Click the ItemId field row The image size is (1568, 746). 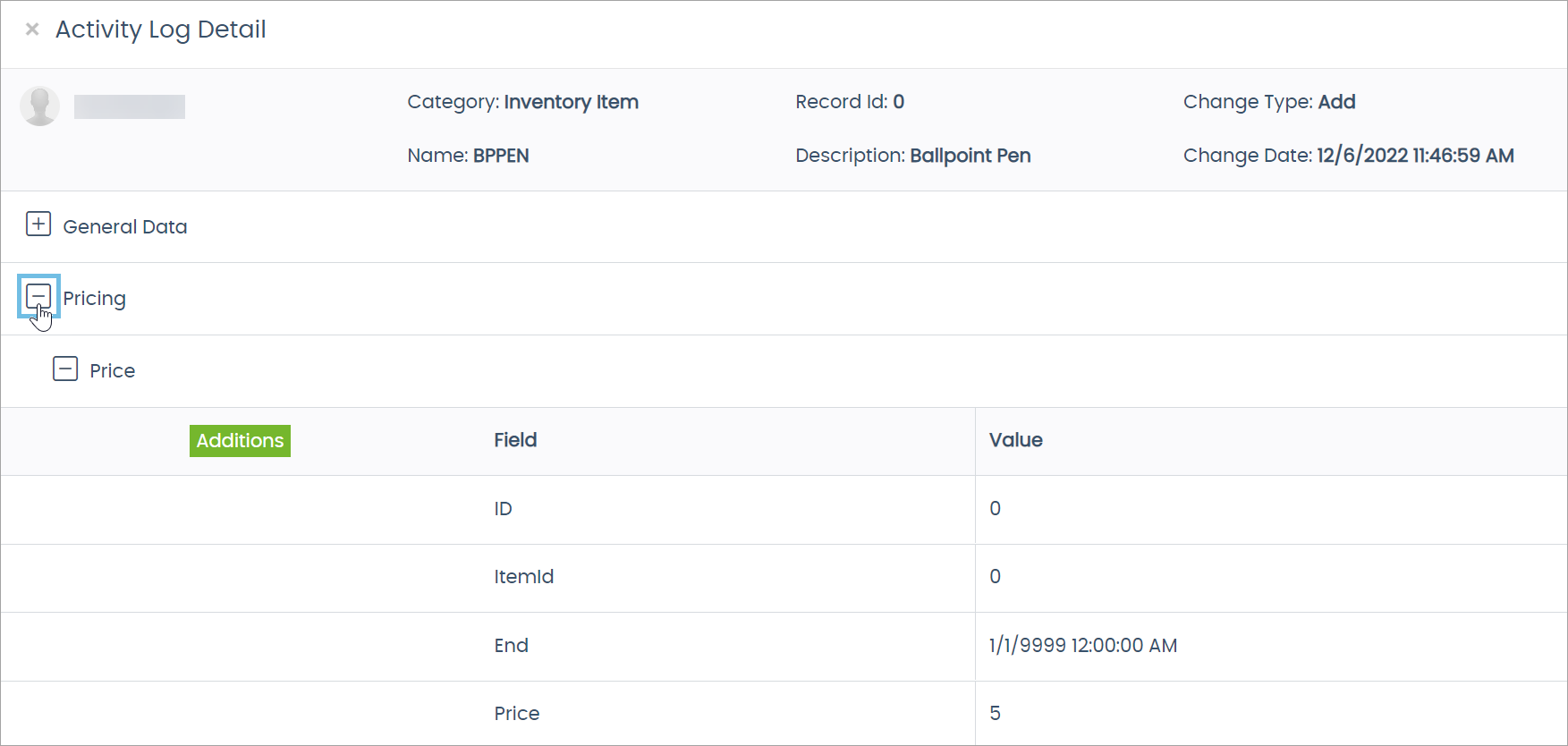[x=524, y=577]
